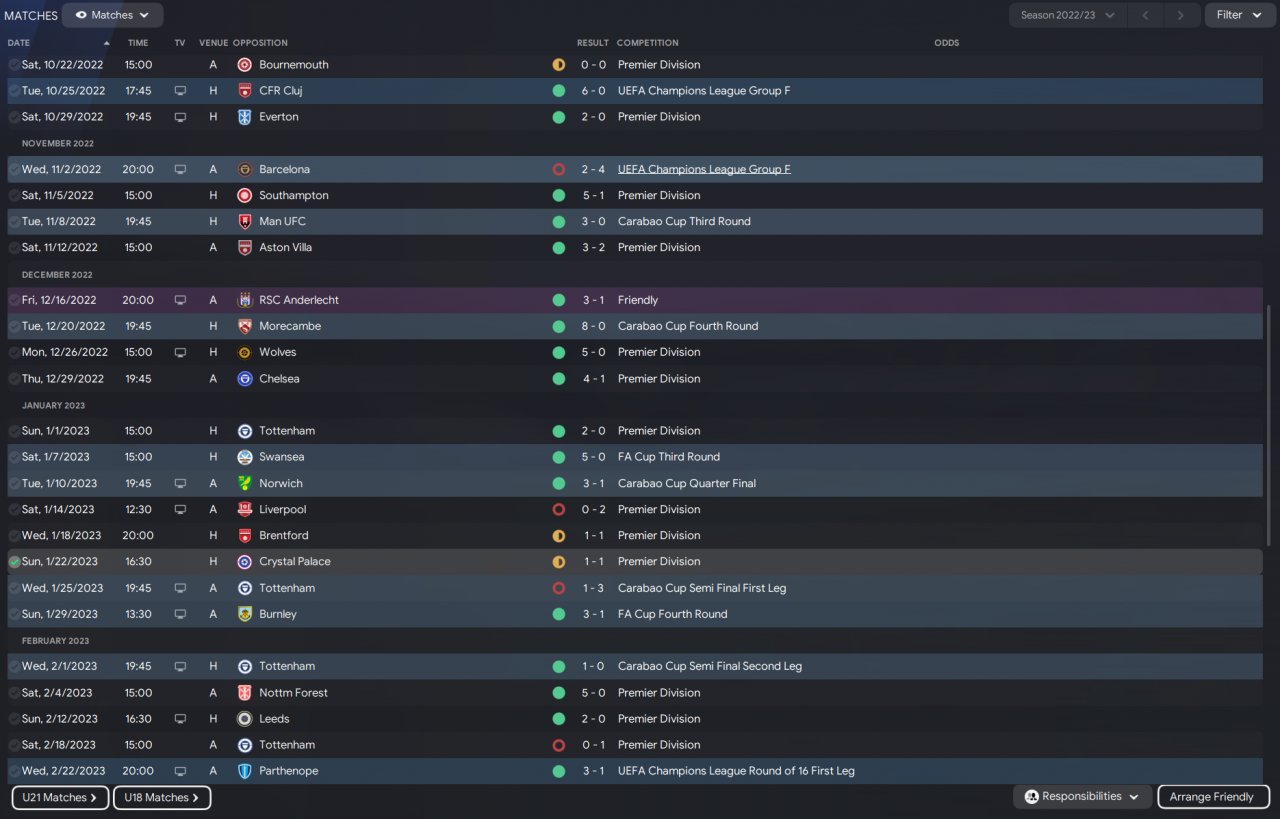Screen dimensions: 1280x819
Task: Expand the Filter dropdown
Action: pyautogui.click(x=1239, y=15)
